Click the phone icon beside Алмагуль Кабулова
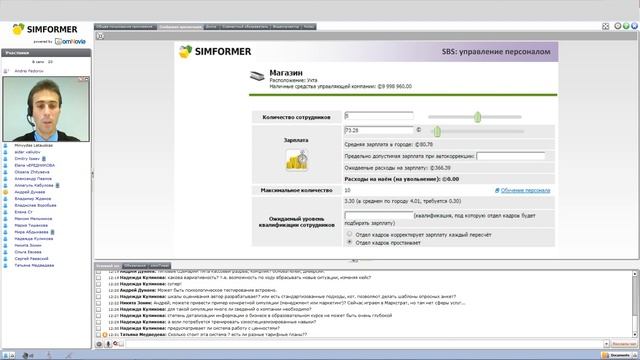Screen dimensions: 640x360 point(58,185)
